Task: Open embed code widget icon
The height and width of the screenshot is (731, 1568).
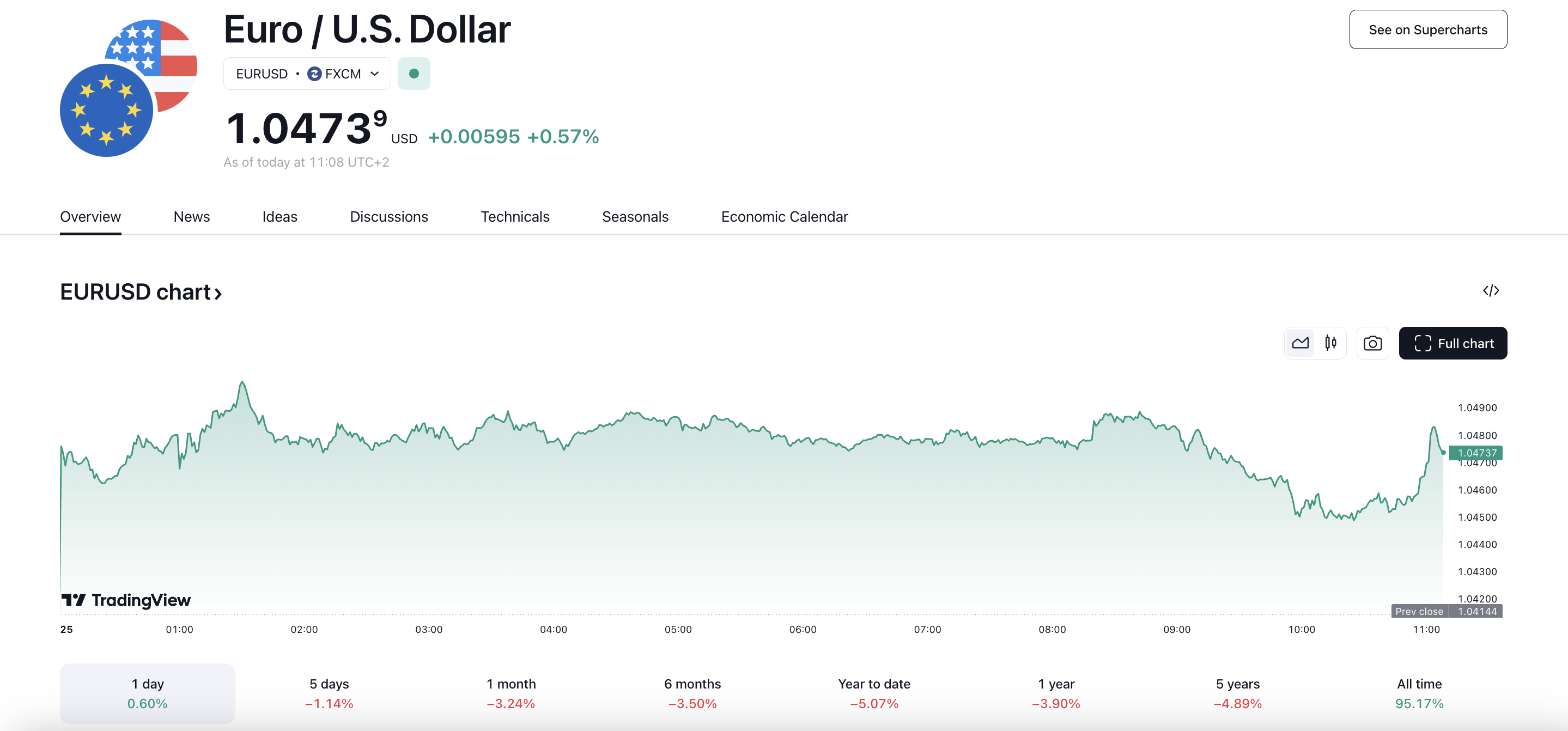Action: 1491,291
